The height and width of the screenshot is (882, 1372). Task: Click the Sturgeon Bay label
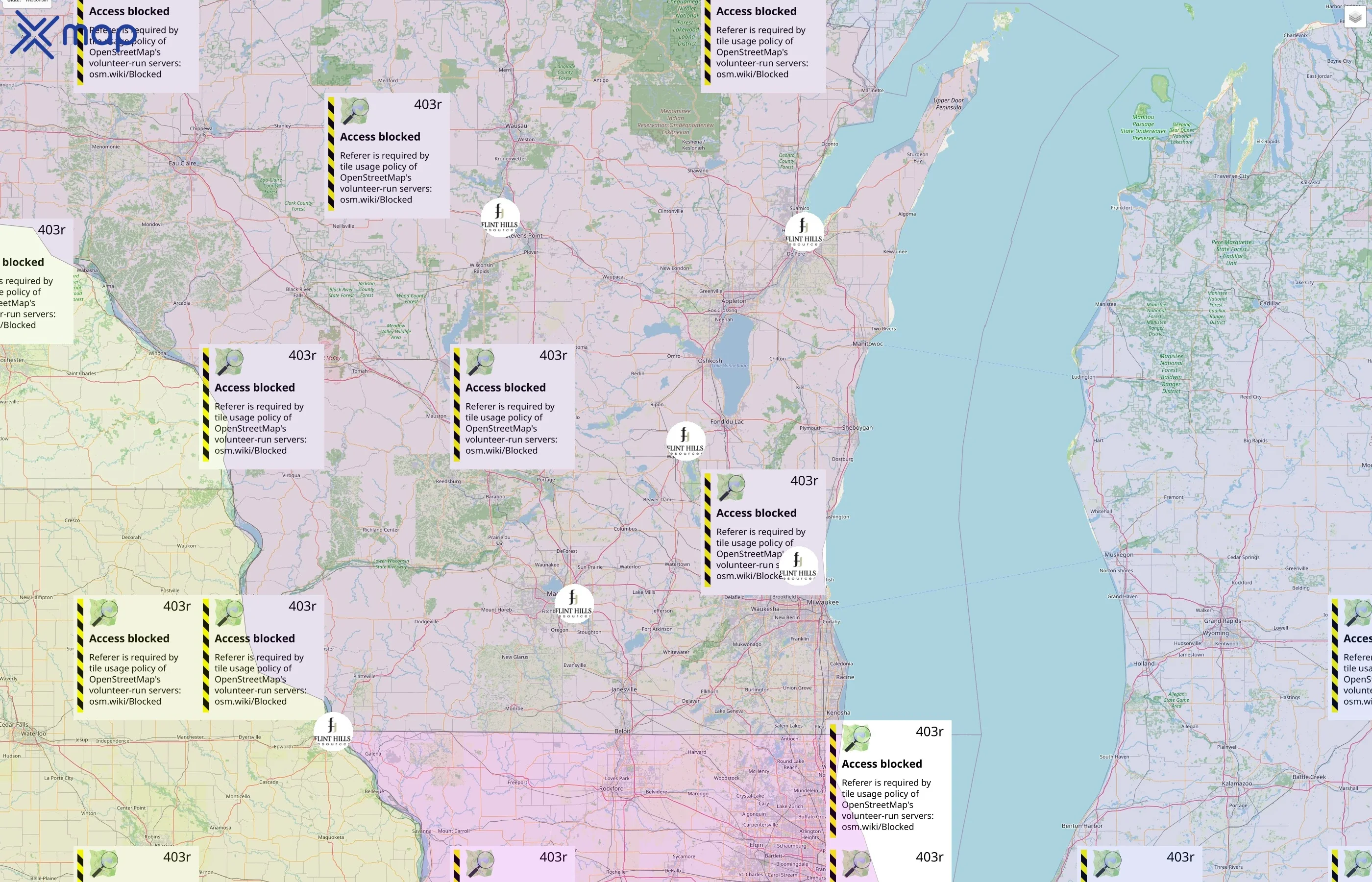coord(917,157)
